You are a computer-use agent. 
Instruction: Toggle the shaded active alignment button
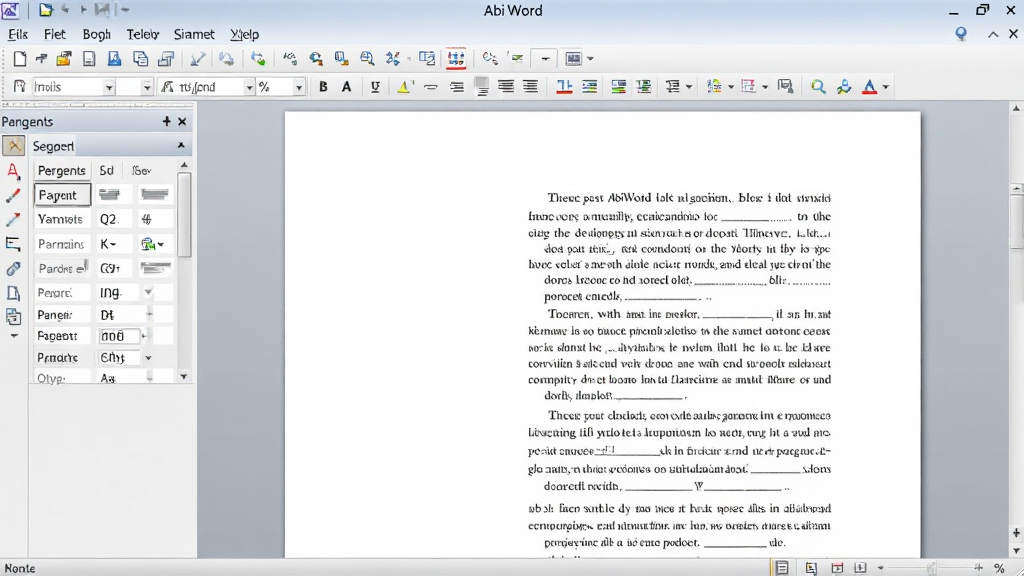coord(482,86)
